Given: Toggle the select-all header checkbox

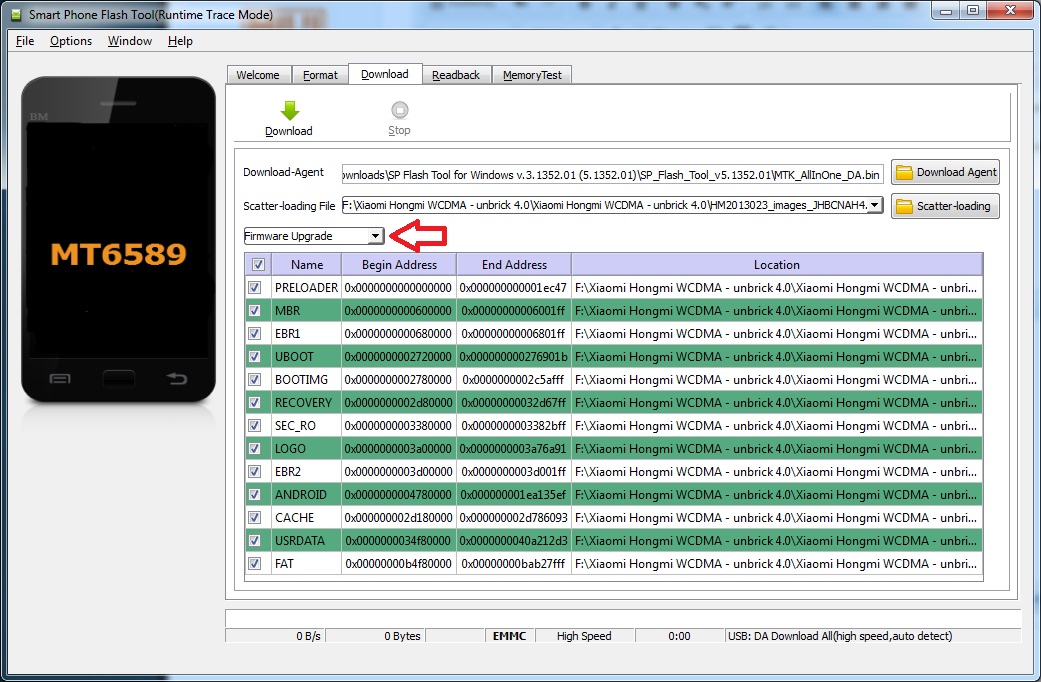Looking at the screenshot, I should click(x=258, y=265).
